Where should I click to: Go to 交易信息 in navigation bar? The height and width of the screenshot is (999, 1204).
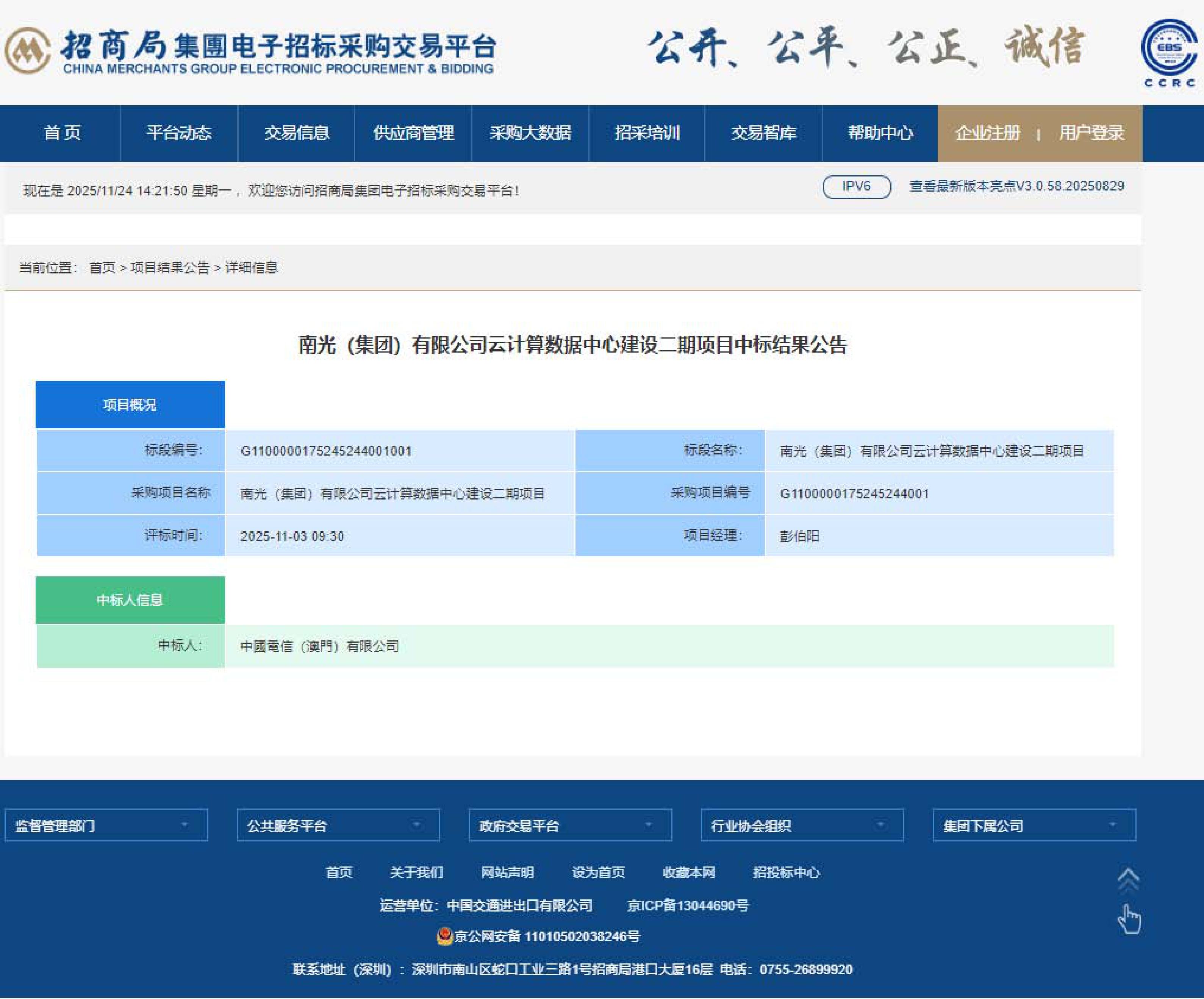coord(296,133)
